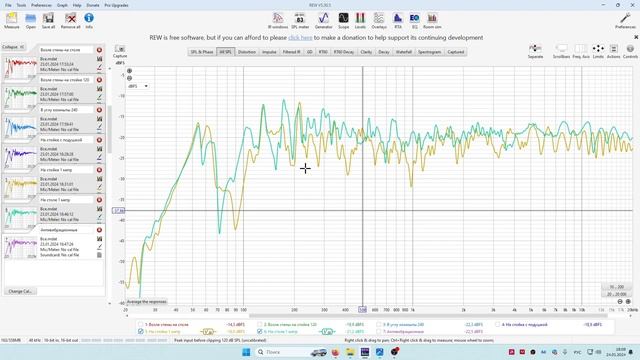This screenshot has height=360, width=640.
Task: Dismiss the donation banner
Action: 636,37
